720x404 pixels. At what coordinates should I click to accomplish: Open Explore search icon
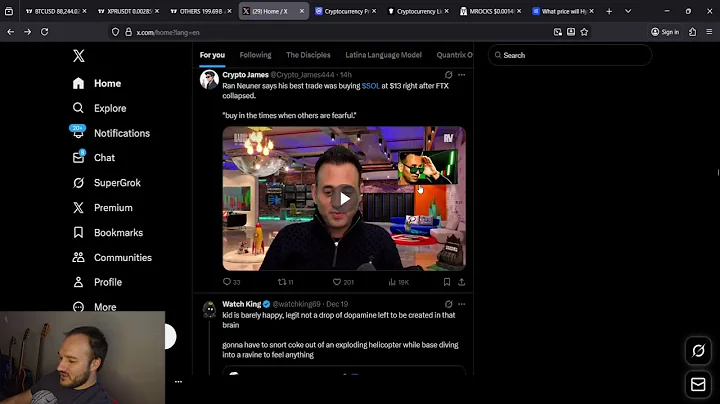(x=79, y=108)
